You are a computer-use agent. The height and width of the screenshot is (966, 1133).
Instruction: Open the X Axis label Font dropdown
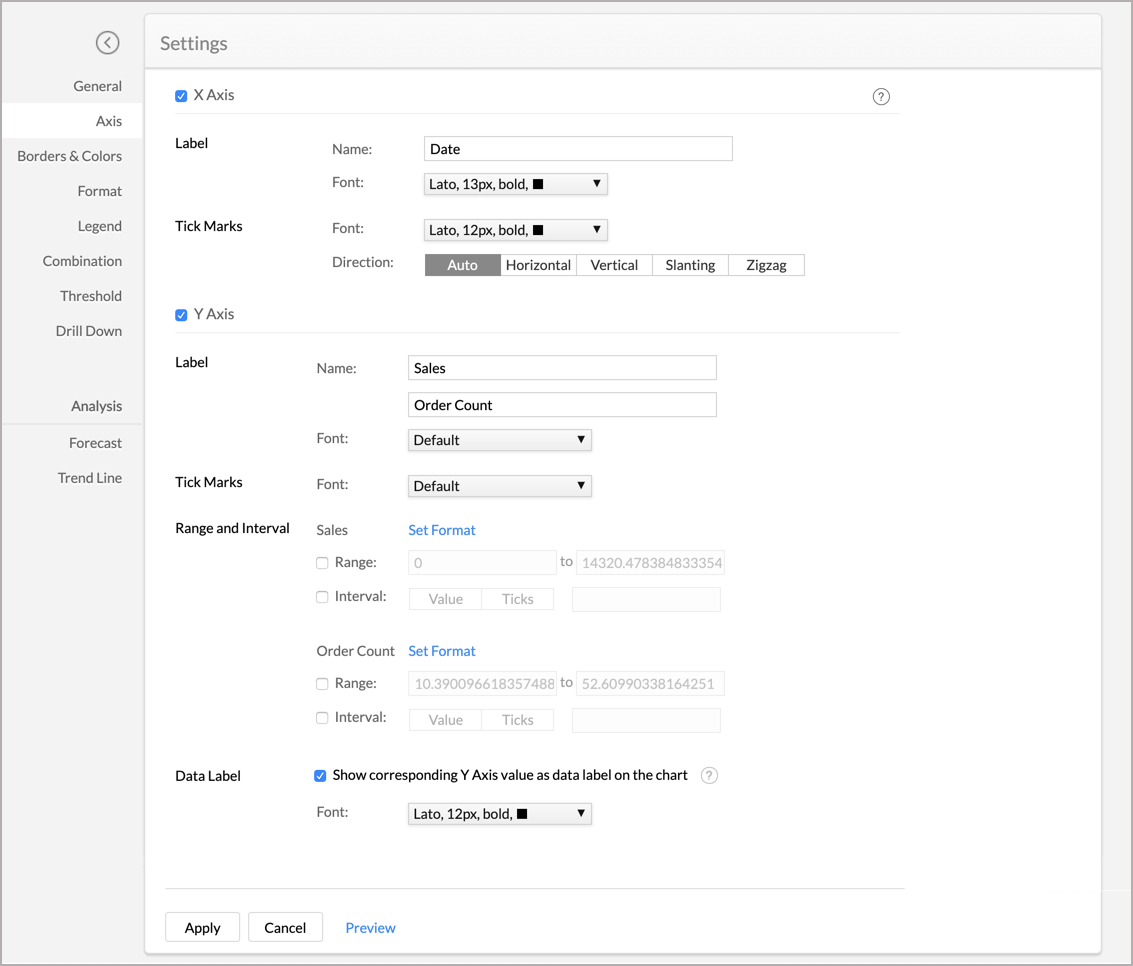[515, 183]
